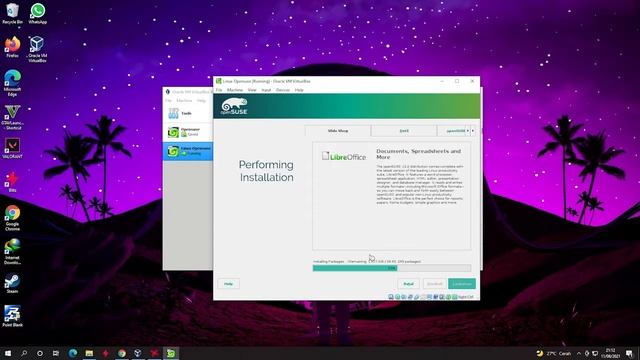Click the Windows Start button
640x360 pixels.
coord(8,353)
